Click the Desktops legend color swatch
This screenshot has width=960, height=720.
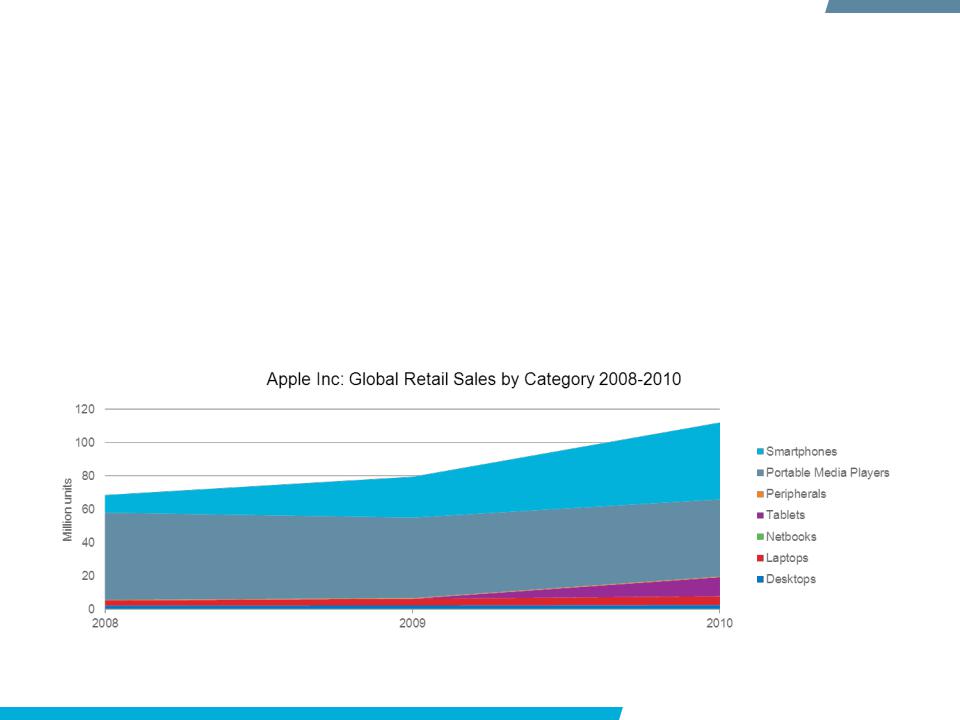pyautogui.click(x=760, y=579)
